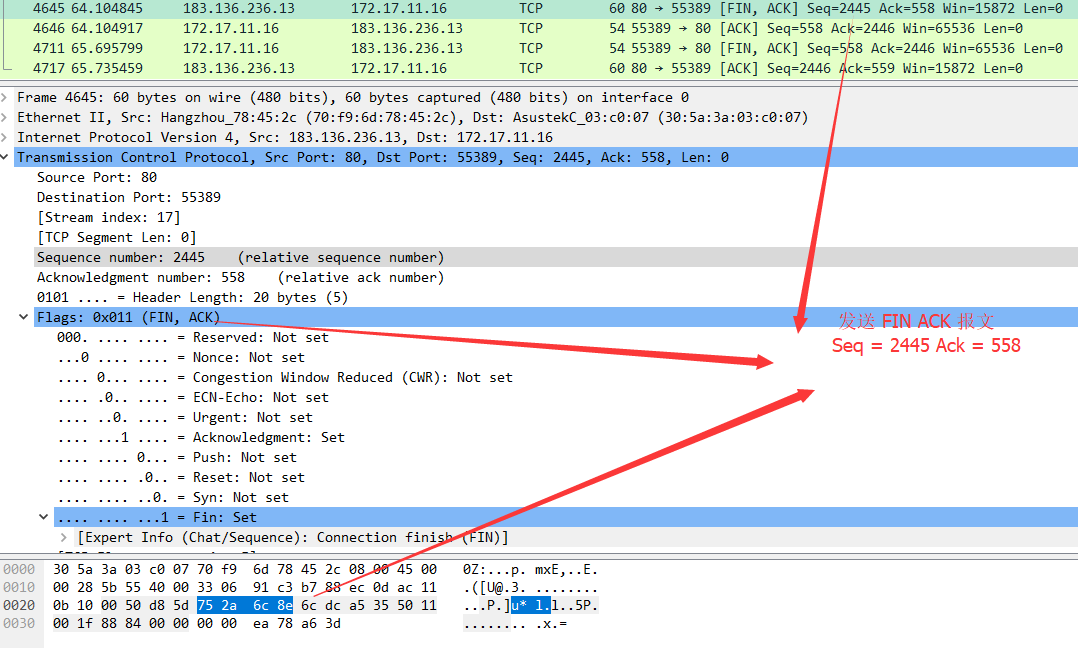Select the Syn: Not set flag
Image resolution: width=1078 pixels, height=648 pixels.
(x=172, y=497)
